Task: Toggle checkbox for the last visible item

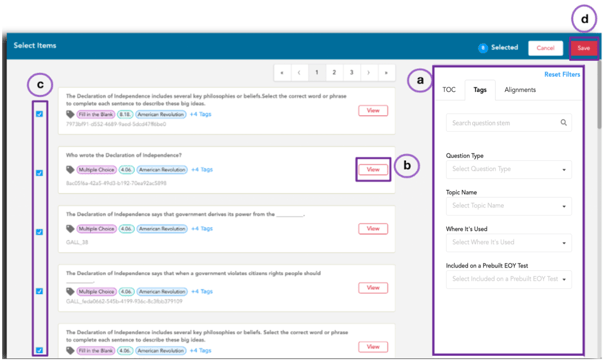Action: click(39, 350)
